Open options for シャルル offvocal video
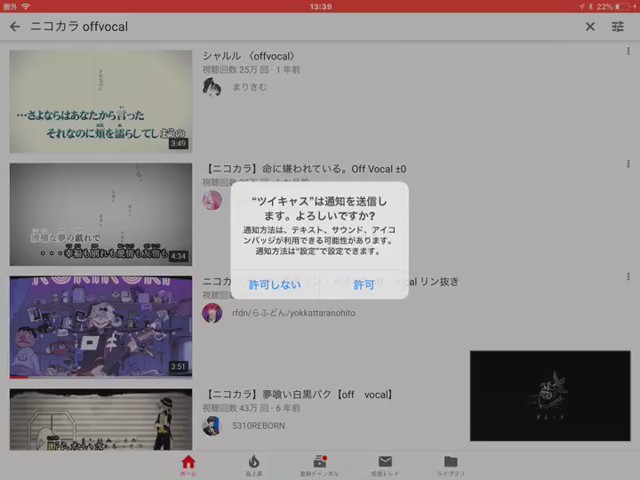The width and height of the screenshot is (640, 480). point(628,51)
